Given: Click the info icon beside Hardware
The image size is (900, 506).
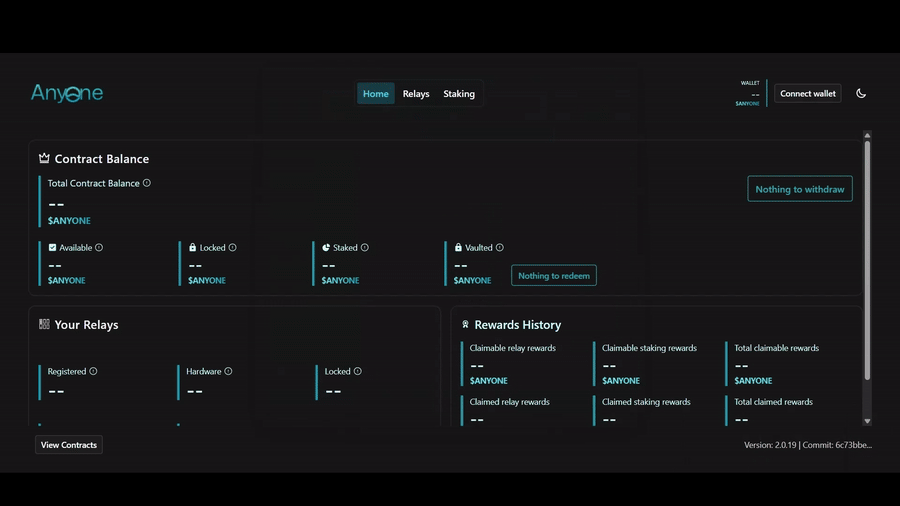Looking at the screenshot, I should tap(229, 371).
